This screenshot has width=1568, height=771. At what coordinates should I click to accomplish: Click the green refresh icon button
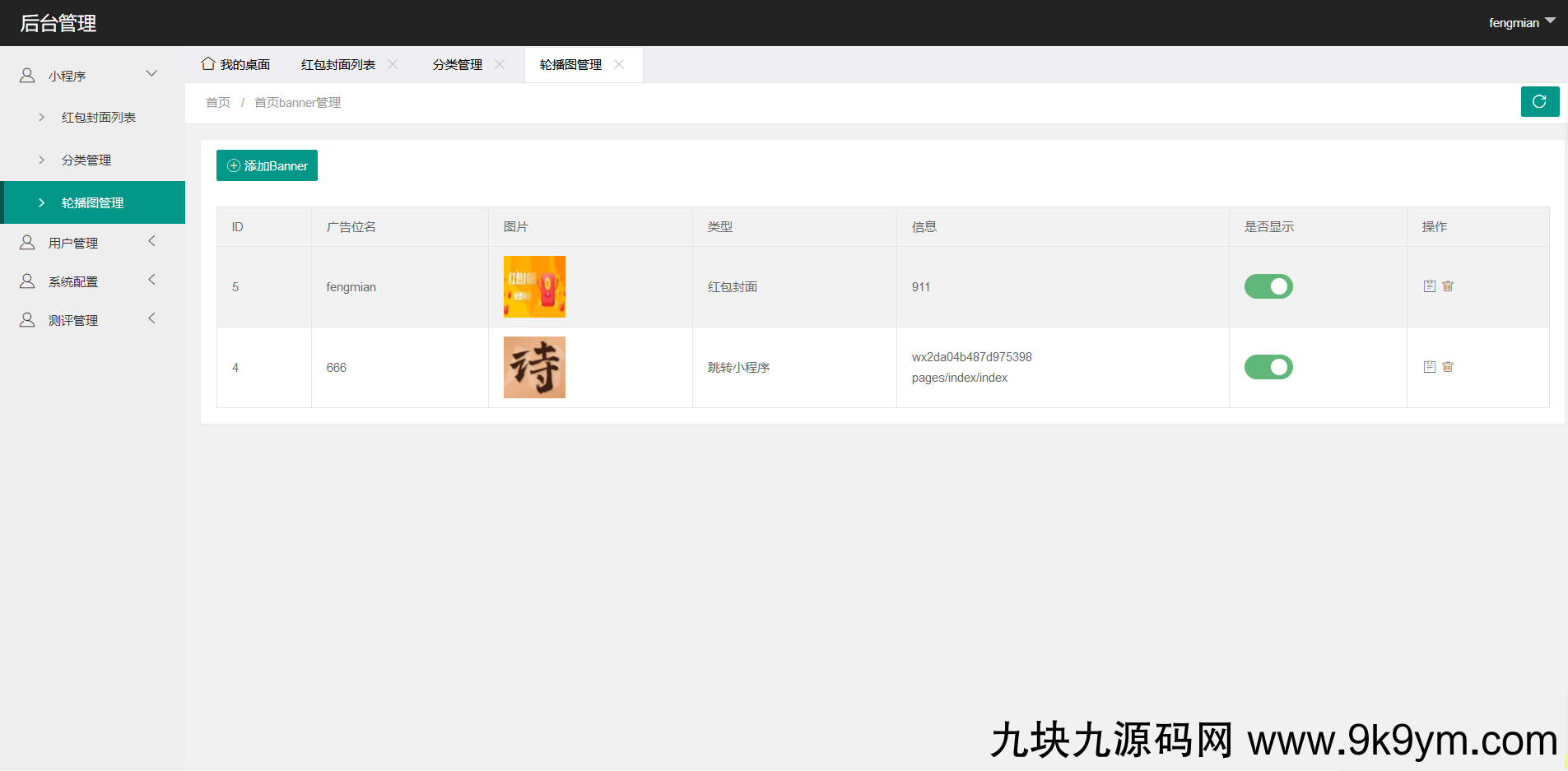click(1539, 102)
